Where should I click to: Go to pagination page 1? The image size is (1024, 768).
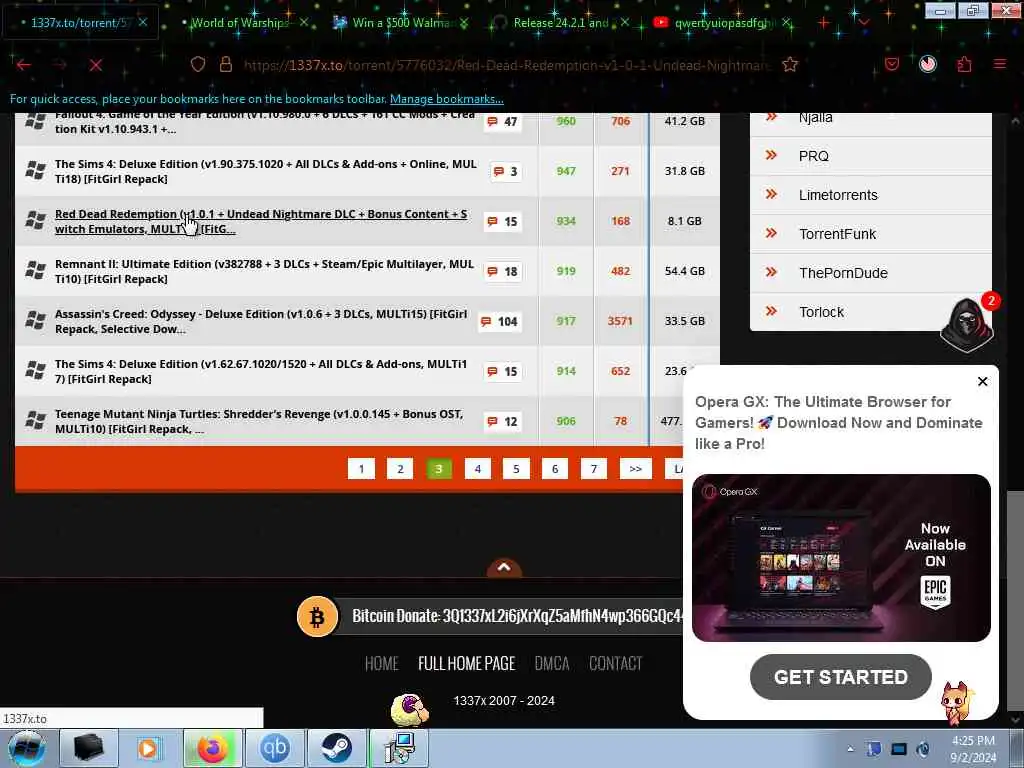[361, 468]
